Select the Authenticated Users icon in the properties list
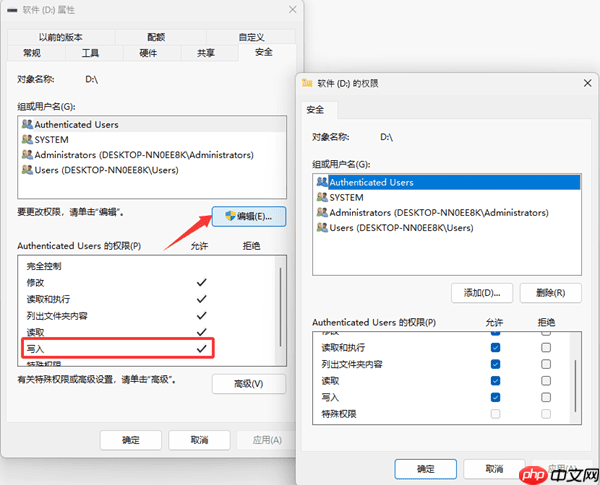Viewport: 600px width, 485px height. point(27,124)
